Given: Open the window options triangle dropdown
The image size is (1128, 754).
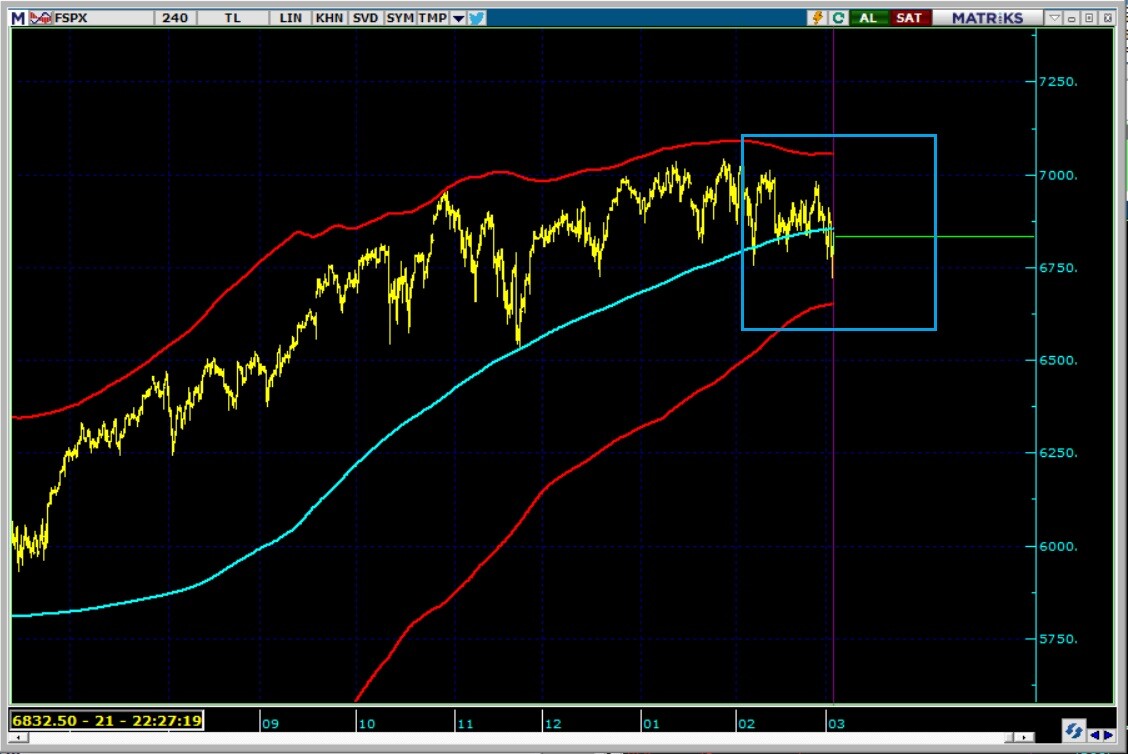Looking at the screenshot, I should tap(1054, 18).
